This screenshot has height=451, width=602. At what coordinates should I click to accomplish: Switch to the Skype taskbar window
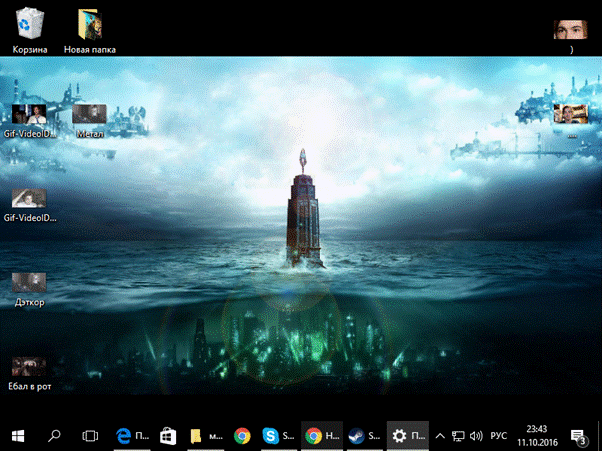coord(277,436)
